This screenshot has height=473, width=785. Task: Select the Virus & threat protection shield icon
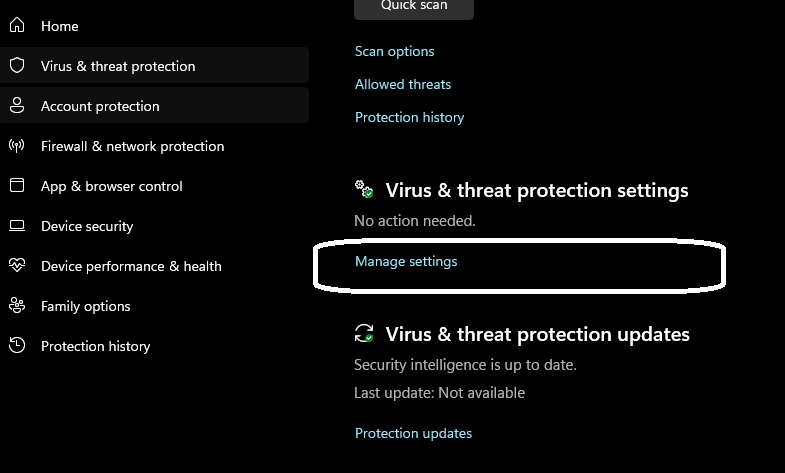click(16, 66)
